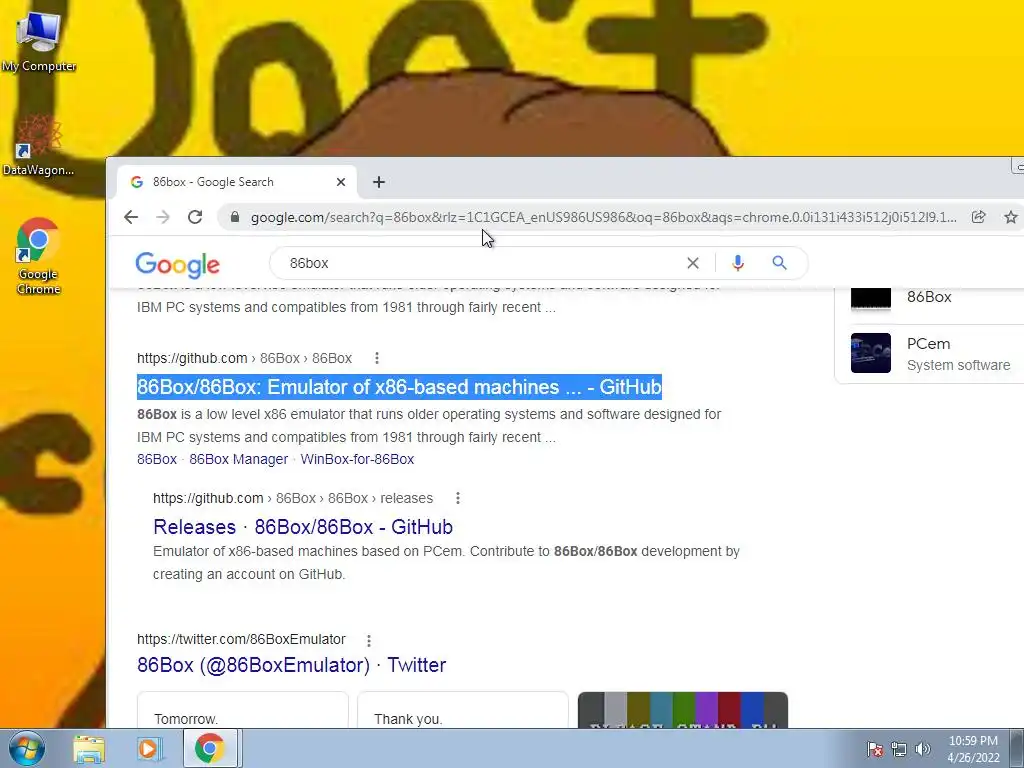Open the WinBox-for-86Box sitelink
1024x768 pixels.
(x=357, y=459)
